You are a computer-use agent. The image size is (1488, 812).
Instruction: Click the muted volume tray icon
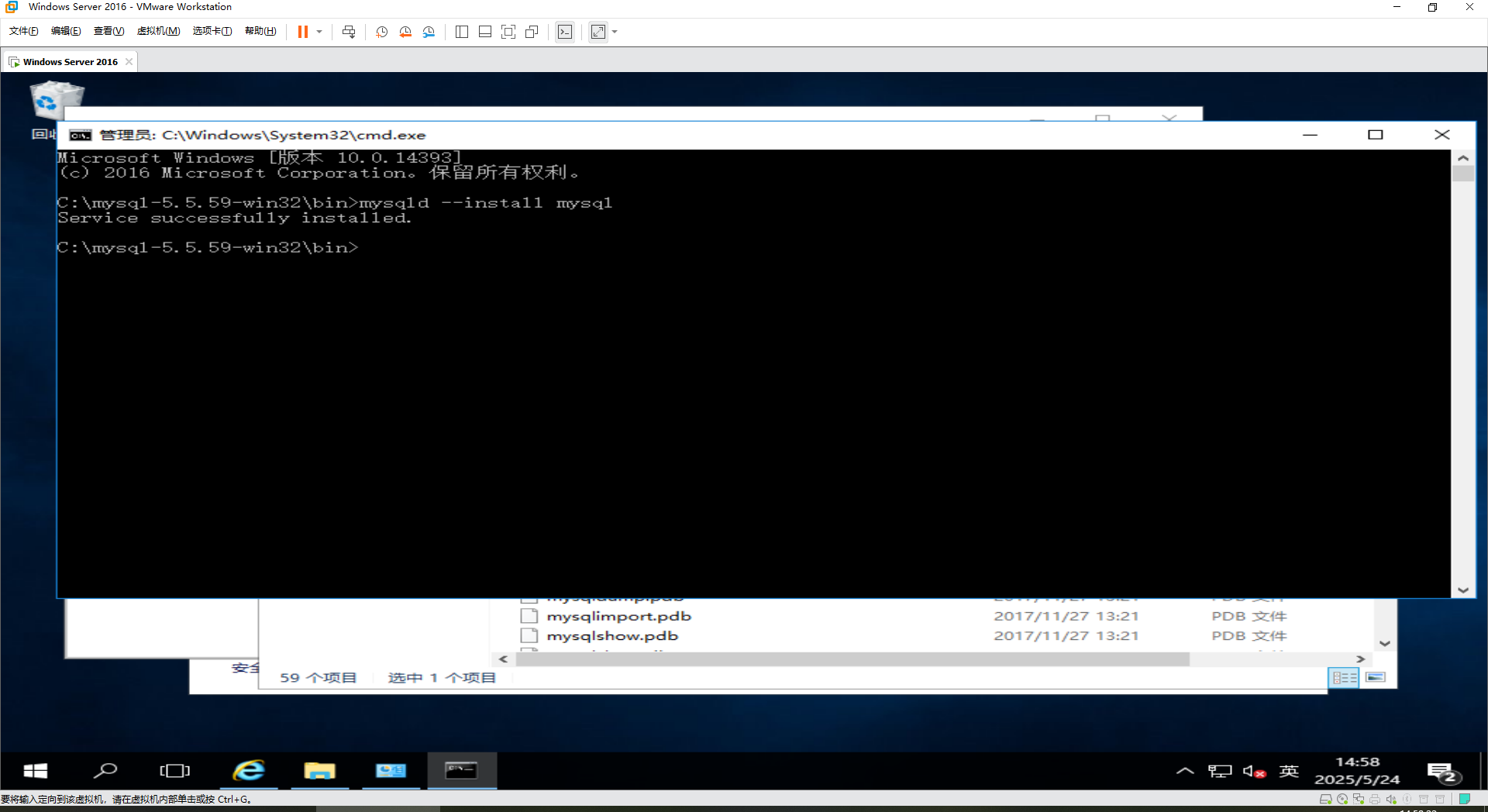click(1254, 771)
